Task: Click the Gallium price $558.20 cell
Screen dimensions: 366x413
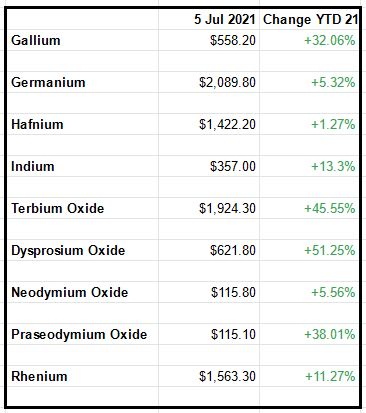Action: pos(209,40)
